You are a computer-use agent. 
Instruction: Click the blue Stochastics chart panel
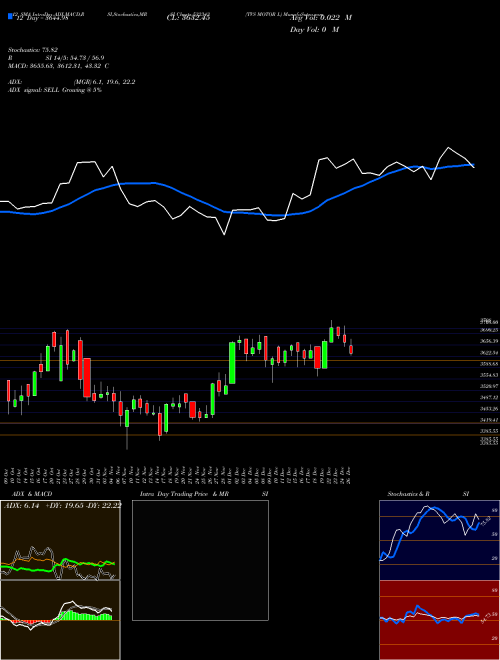pos(439,540)
